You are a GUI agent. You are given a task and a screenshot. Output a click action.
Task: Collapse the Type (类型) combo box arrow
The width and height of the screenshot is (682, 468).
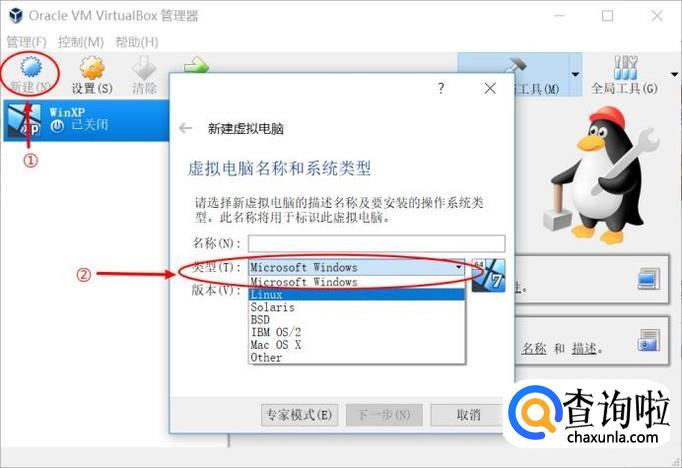458,267
